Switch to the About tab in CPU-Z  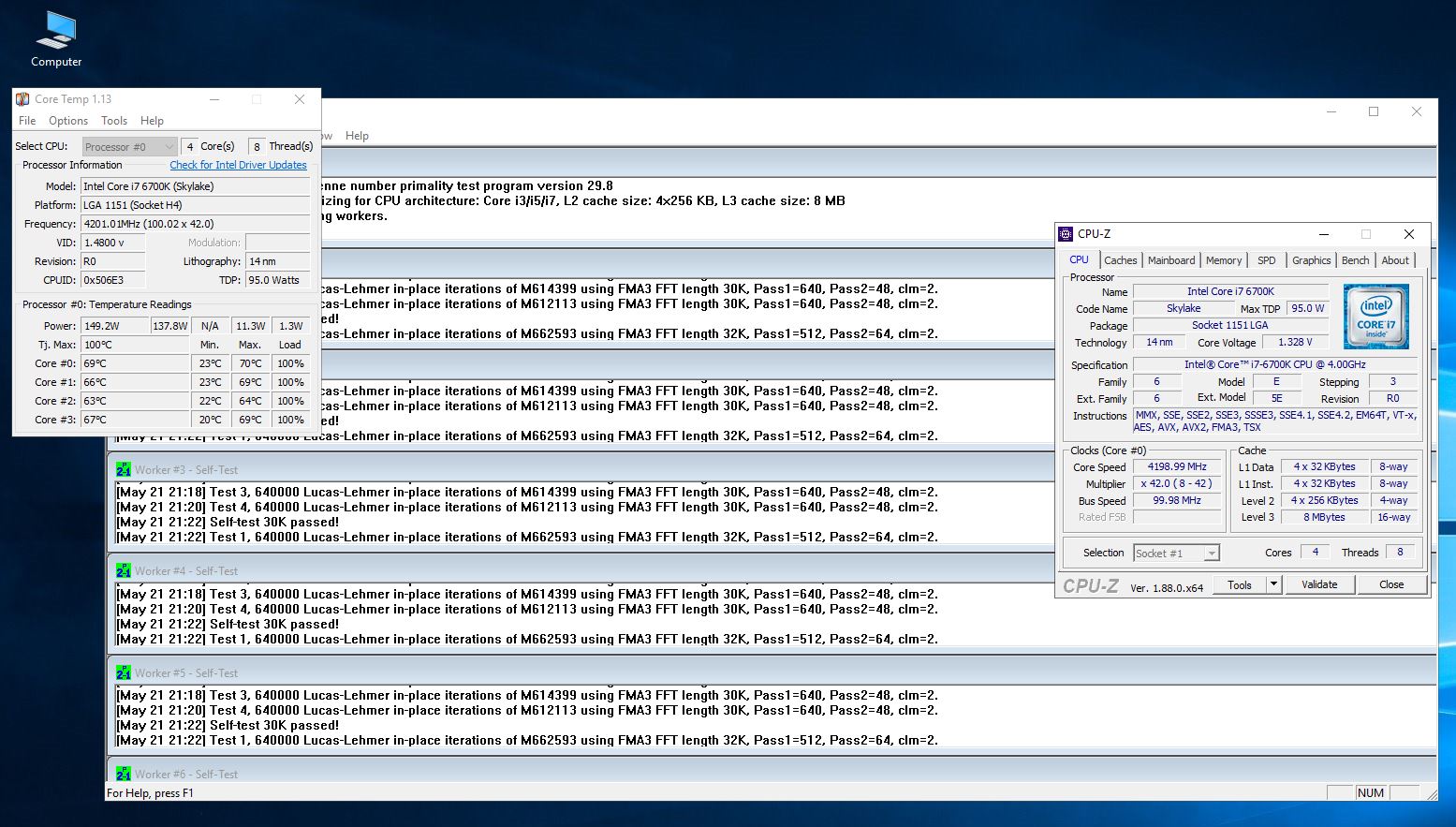pyautogui.click(x=1395, y=260)
